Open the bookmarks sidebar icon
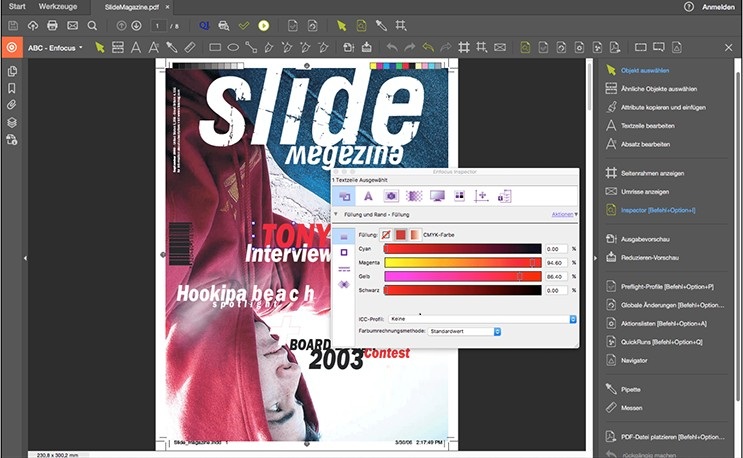Screen dimensions: 743x458 [x=12, y=88]
